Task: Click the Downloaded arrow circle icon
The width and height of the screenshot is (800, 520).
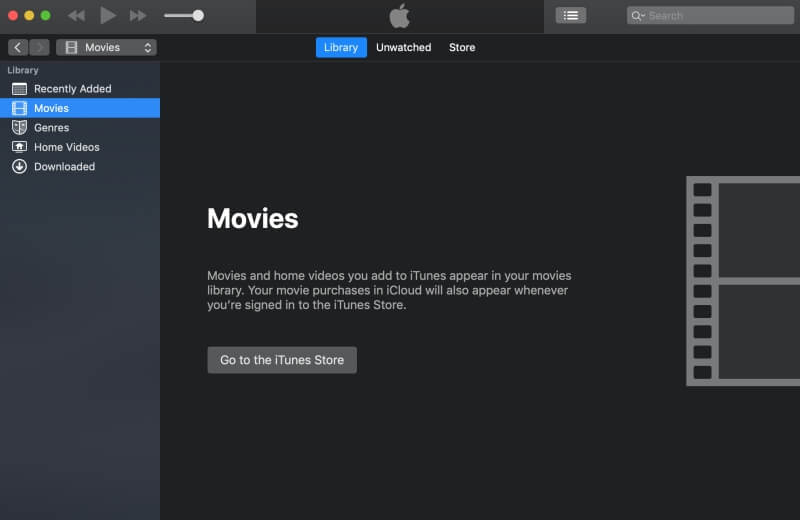Action: click(19, 166)
